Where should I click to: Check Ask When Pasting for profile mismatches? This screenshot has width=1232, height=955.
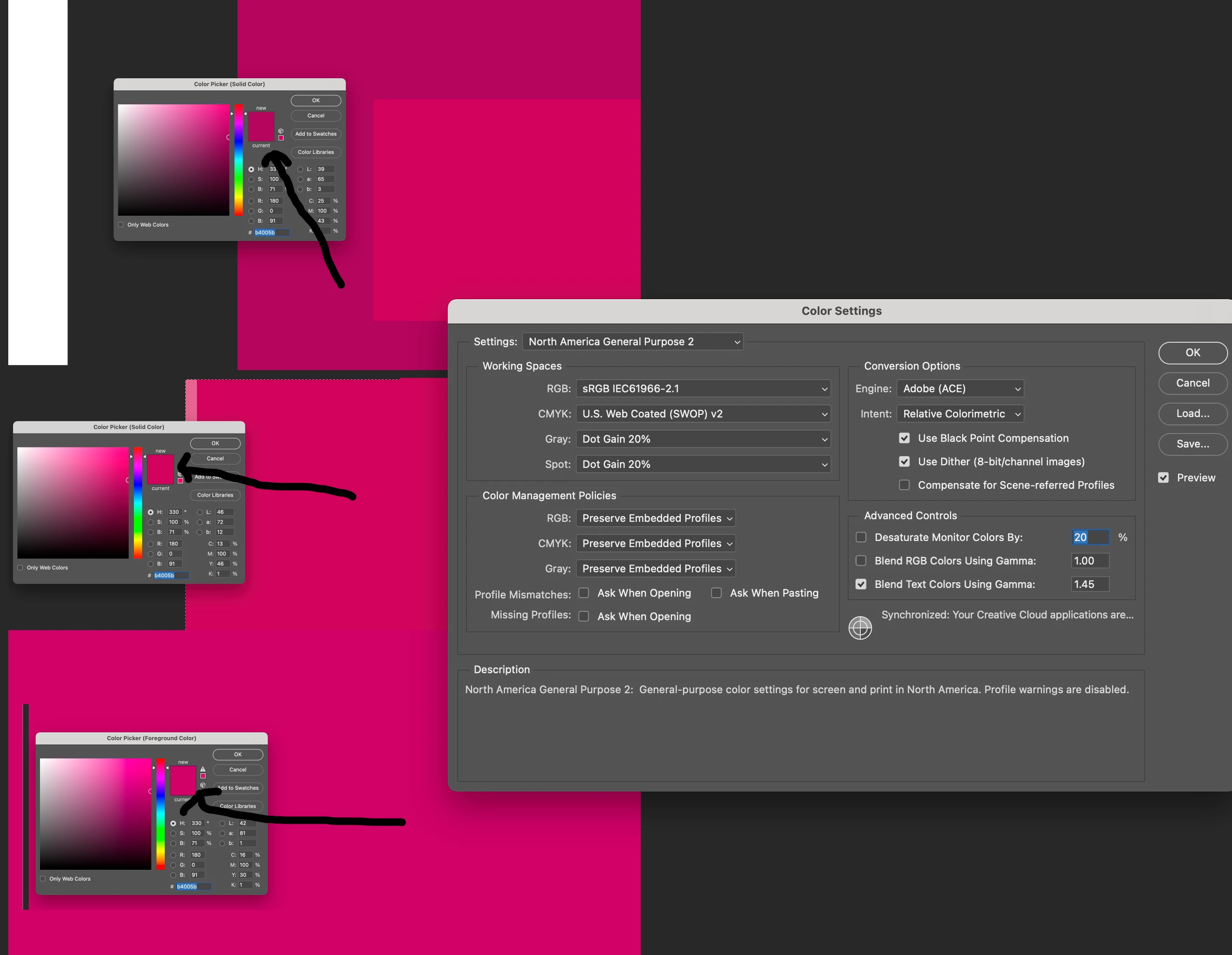pyautogui.click(x=716, y=593)
